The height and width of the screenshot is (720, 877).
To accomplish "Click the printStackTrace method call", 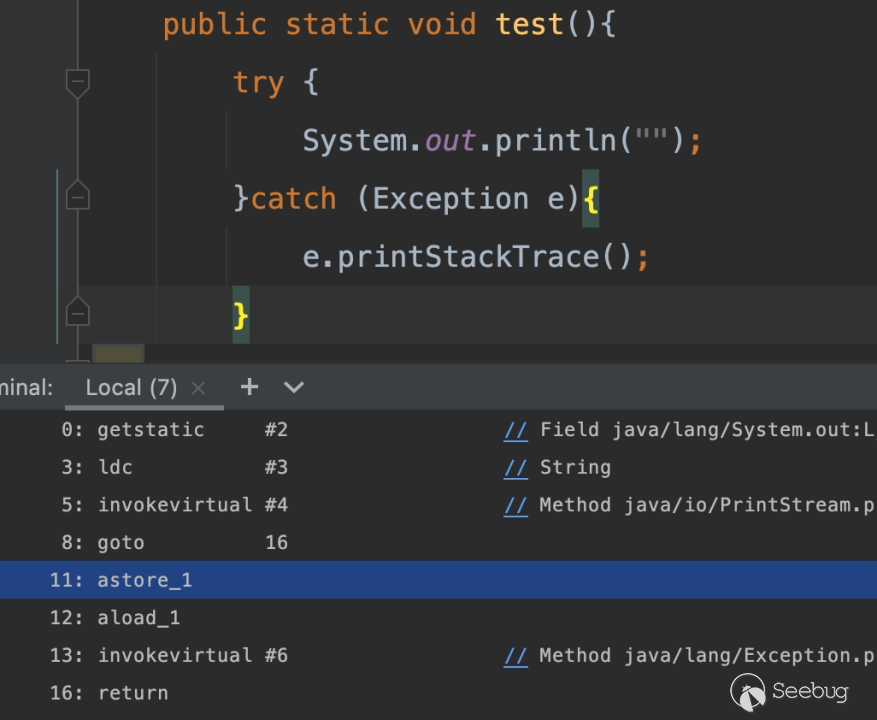I will [468, 257].
